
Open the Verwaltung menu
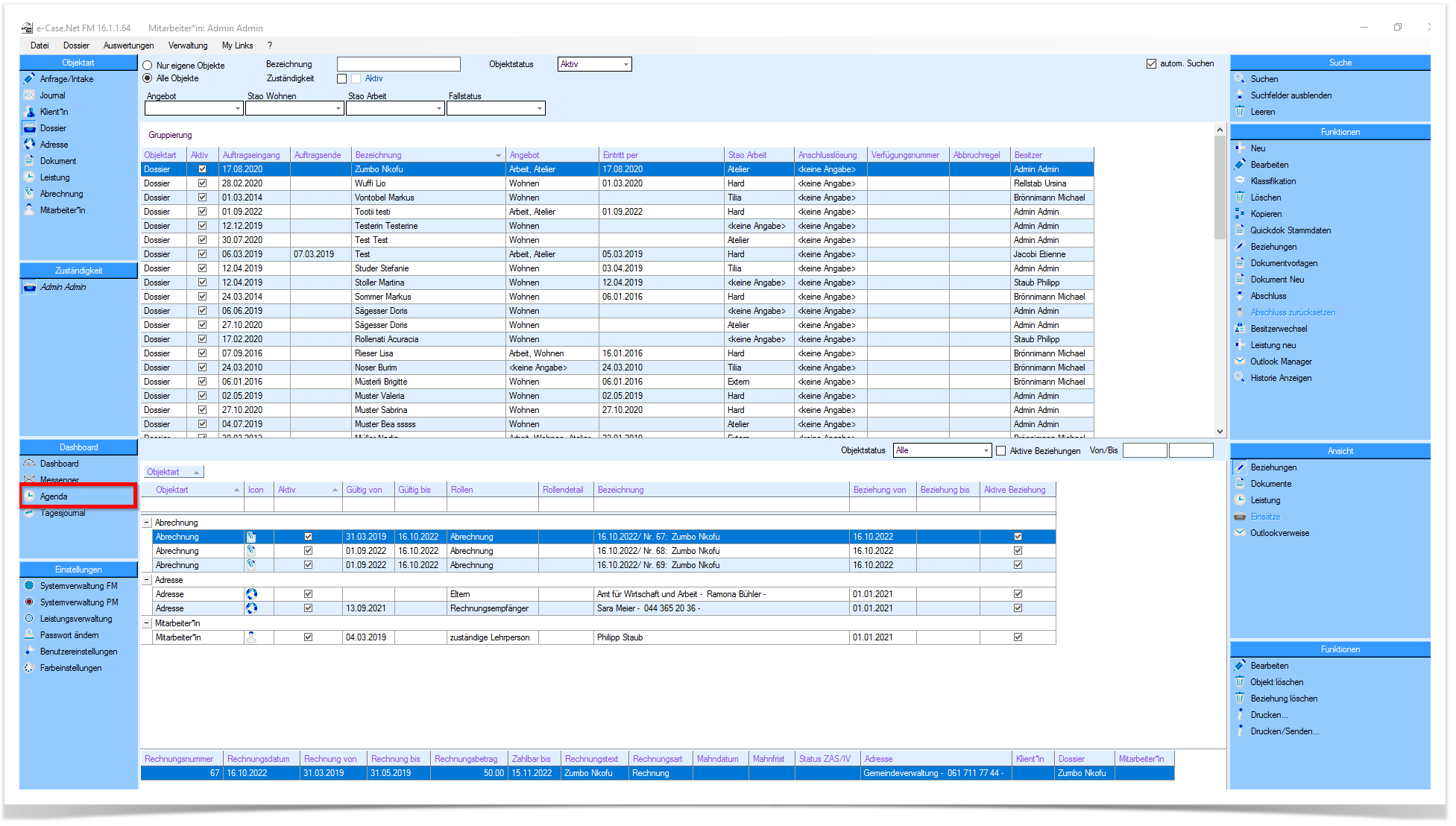tap(188, 45)
